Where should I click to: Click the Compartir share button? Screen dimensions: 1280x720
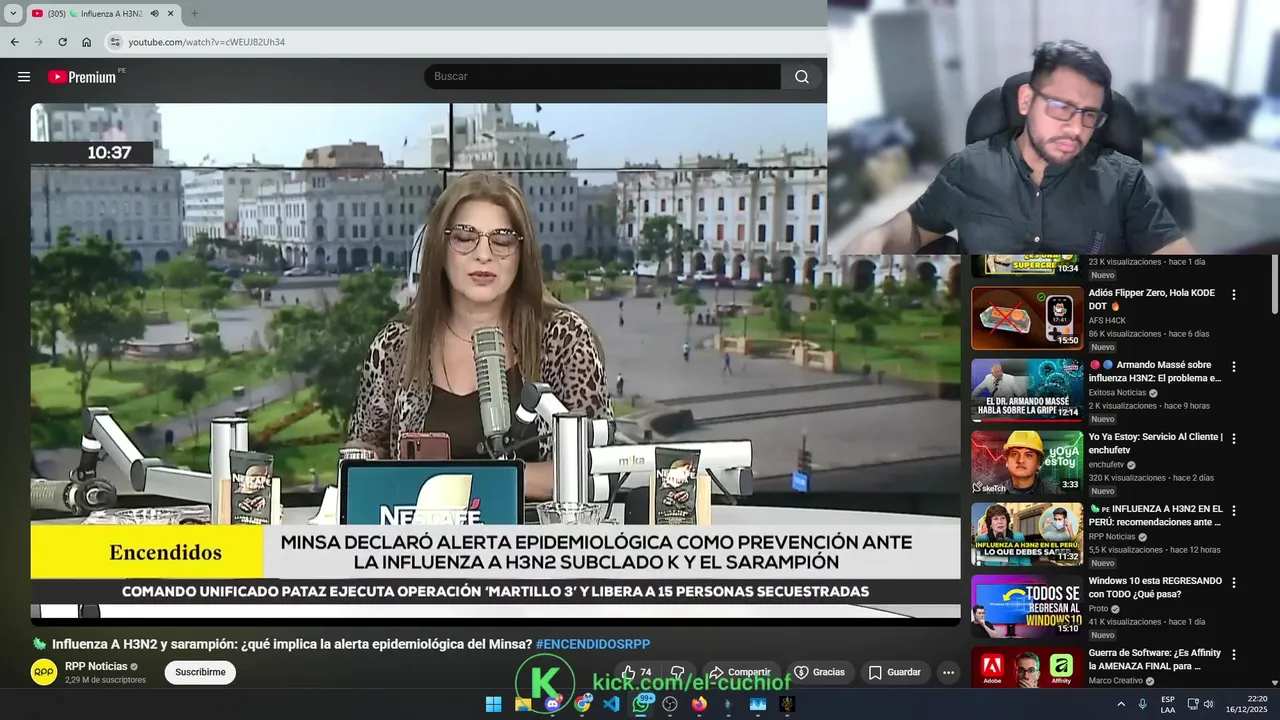coord(739,672)
